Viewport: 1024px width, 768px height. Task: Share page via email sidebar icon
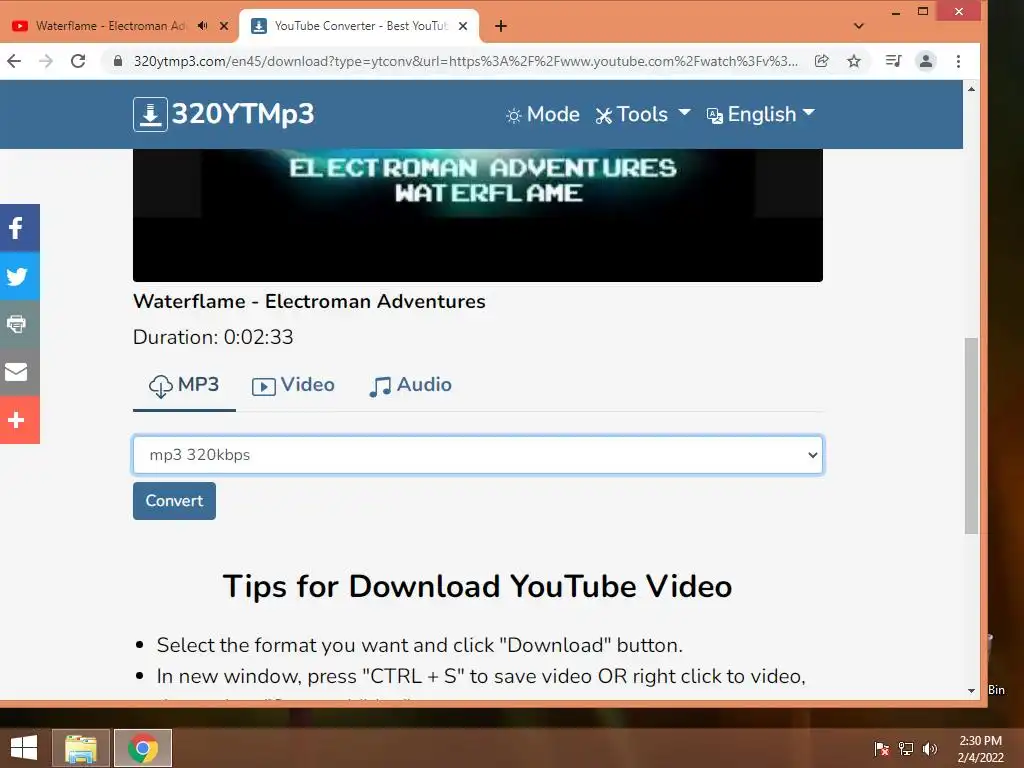pyautogui.click(x=18, y=372)
